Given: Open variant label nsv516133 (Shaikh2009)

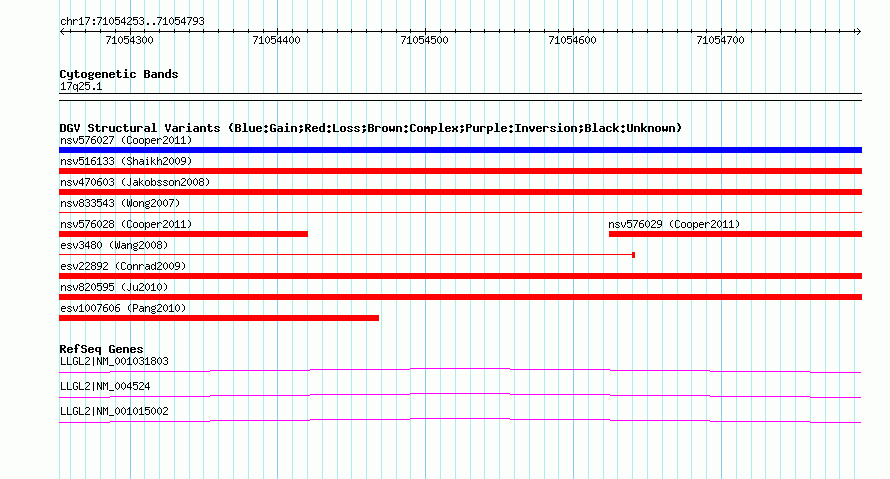Looking at the screenshot, I should click(126, 161).
